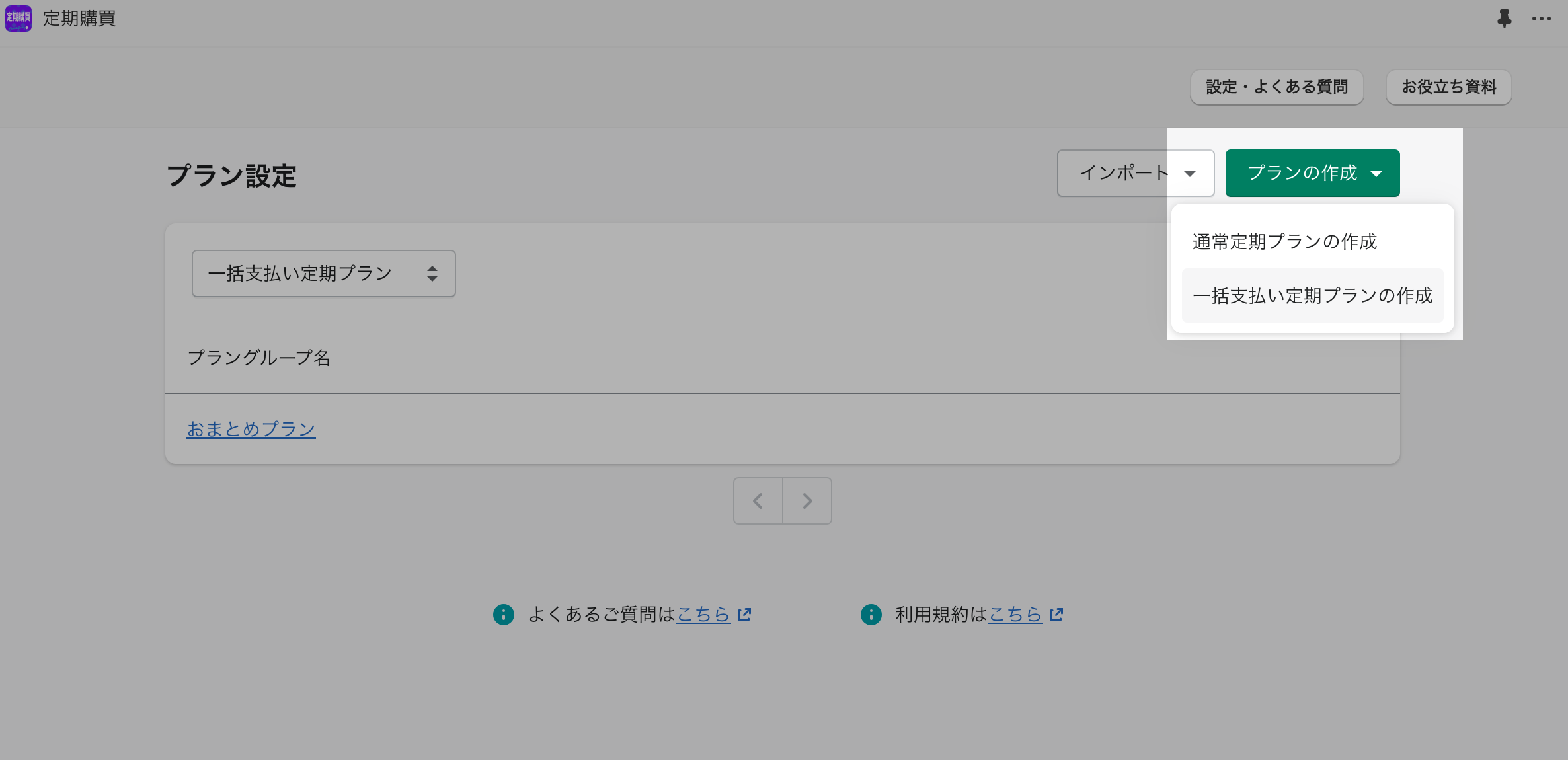Follow the FAQ こちら link

703,615
